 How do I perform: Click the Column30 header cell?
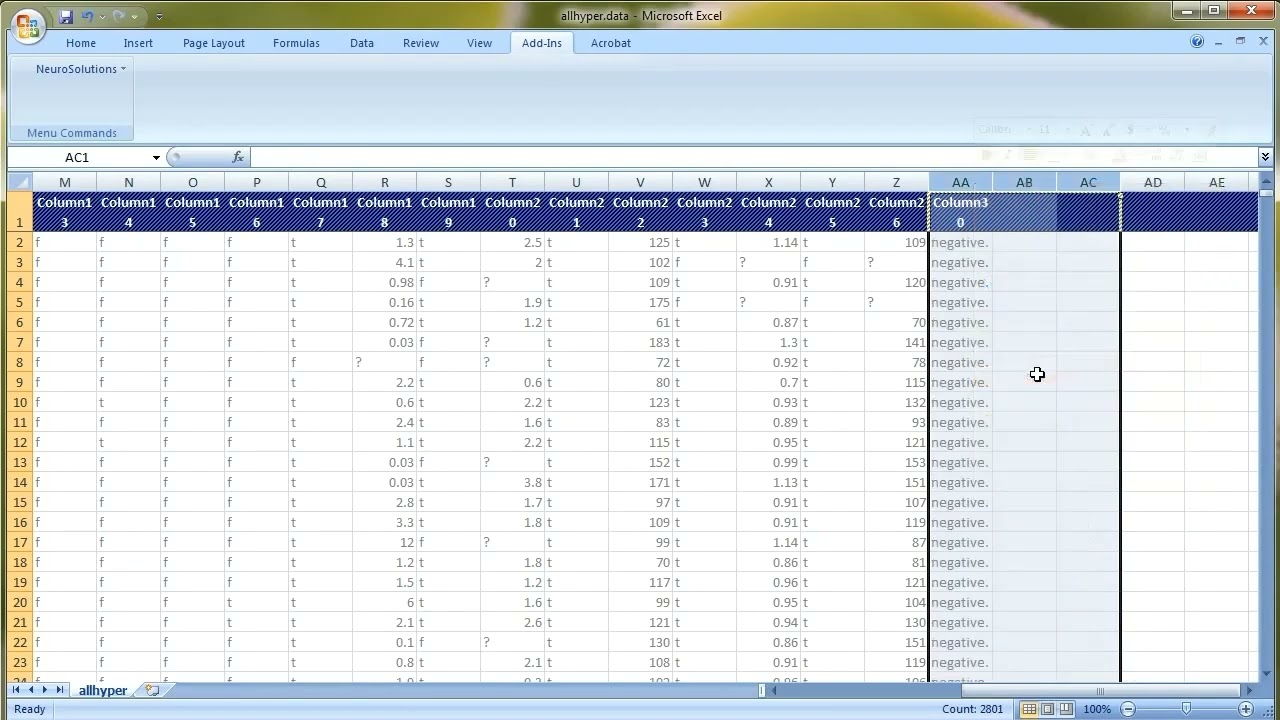pos(961,212)
